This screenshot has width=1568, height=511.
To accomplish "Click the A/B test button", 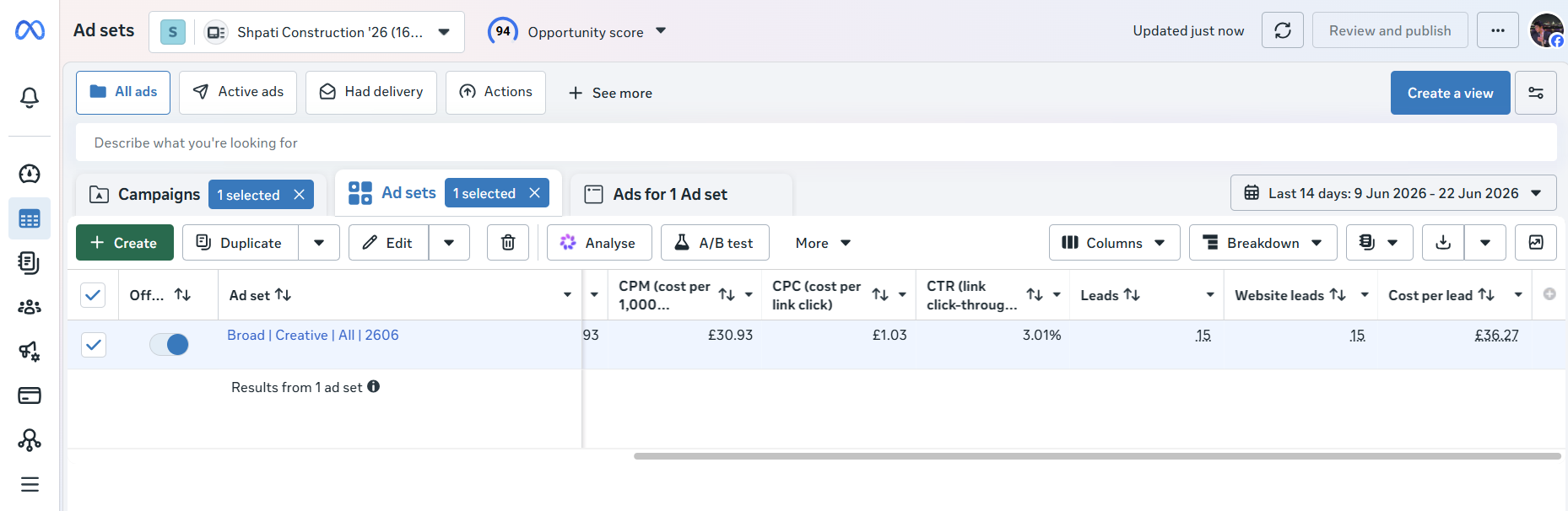I will click(x=715, y=243).
